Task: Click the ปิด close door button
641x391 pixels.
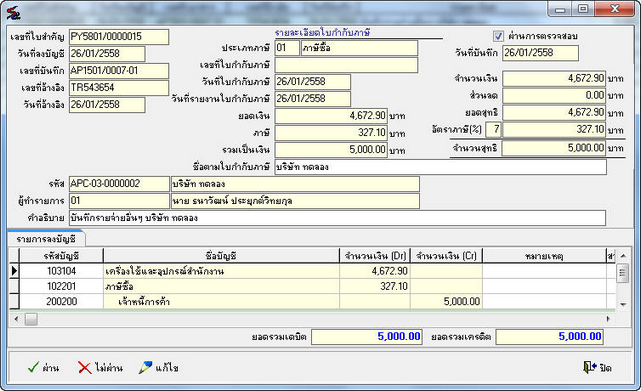Action: coord(597,368)
